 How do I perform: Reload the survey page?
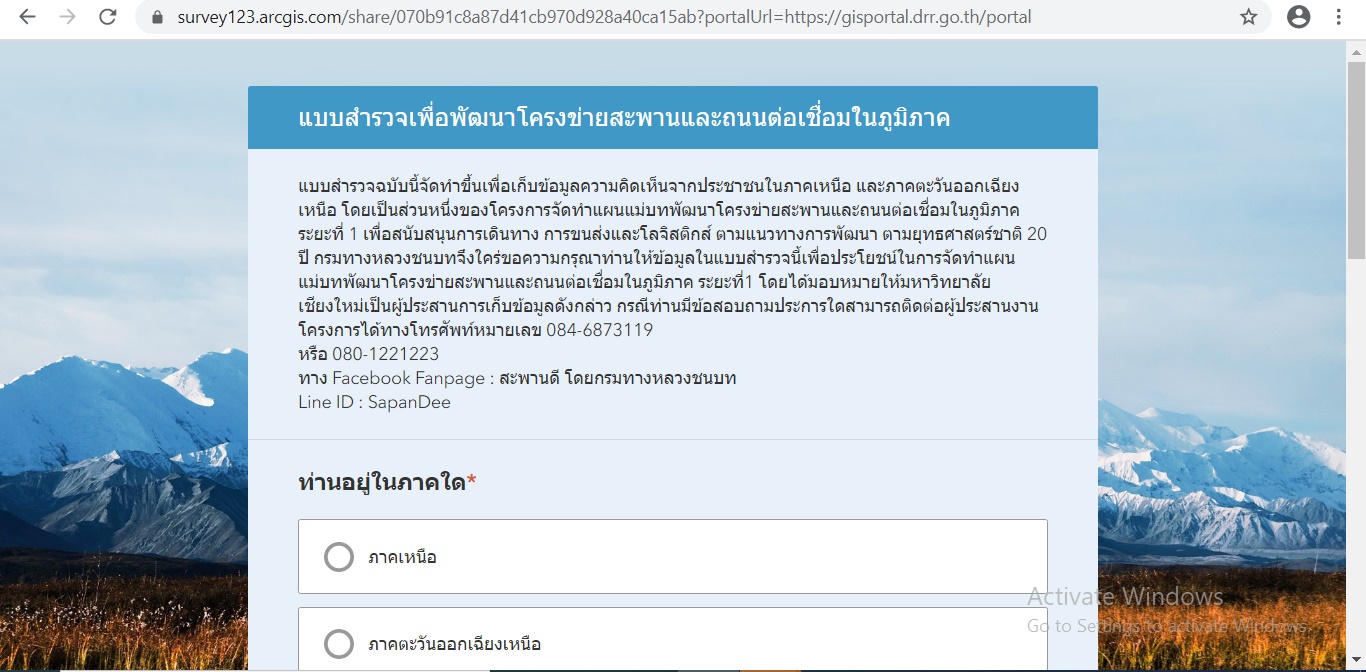[x=108, y=17]
